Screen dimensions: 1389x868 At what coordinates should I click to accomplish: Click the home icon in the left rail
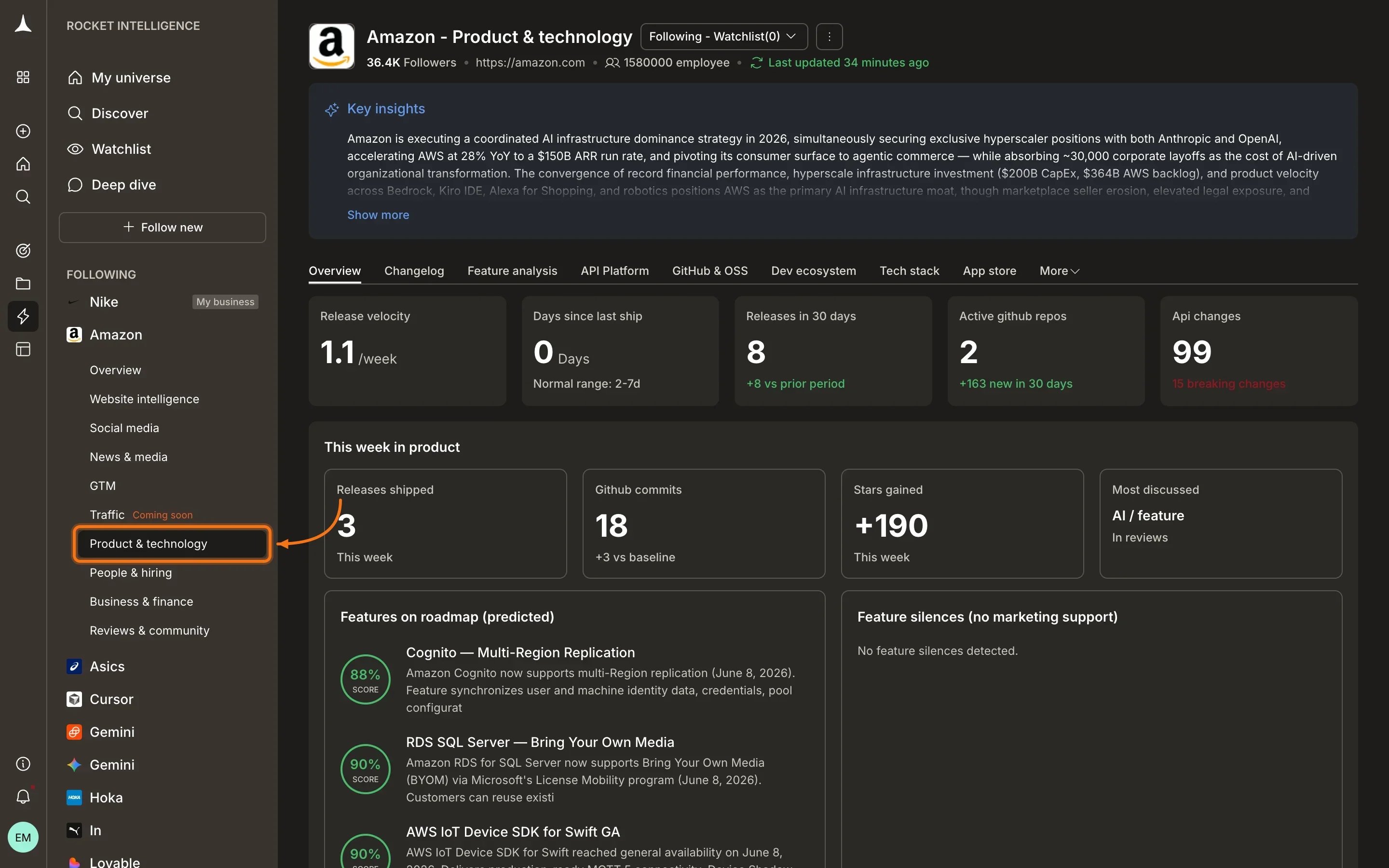click(23, 164)
